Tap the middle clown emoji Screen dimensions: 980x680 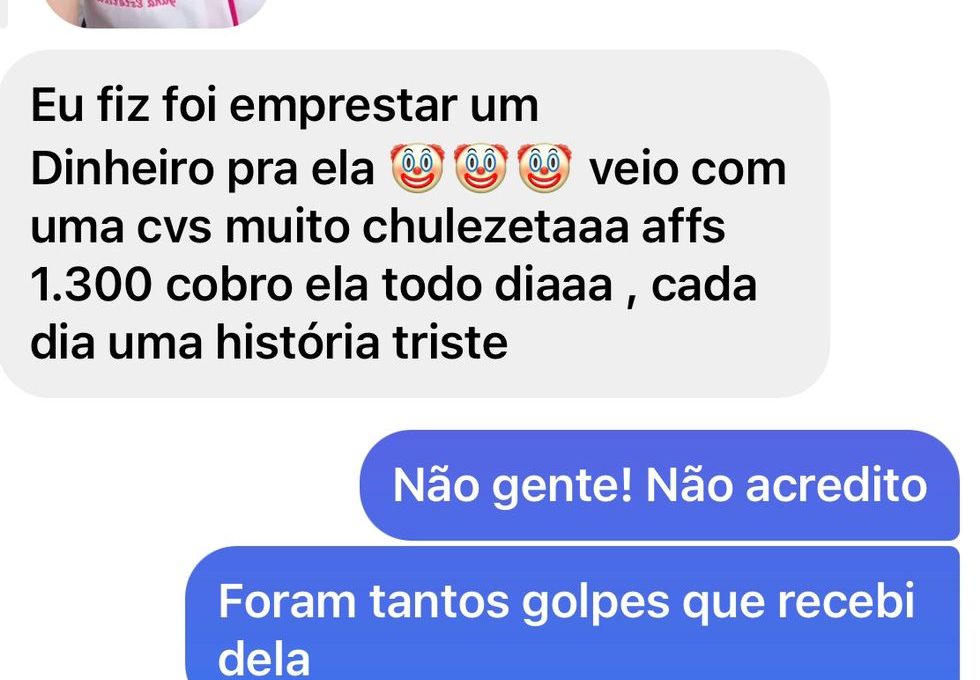pyautogui.click(x=481, y=168)
